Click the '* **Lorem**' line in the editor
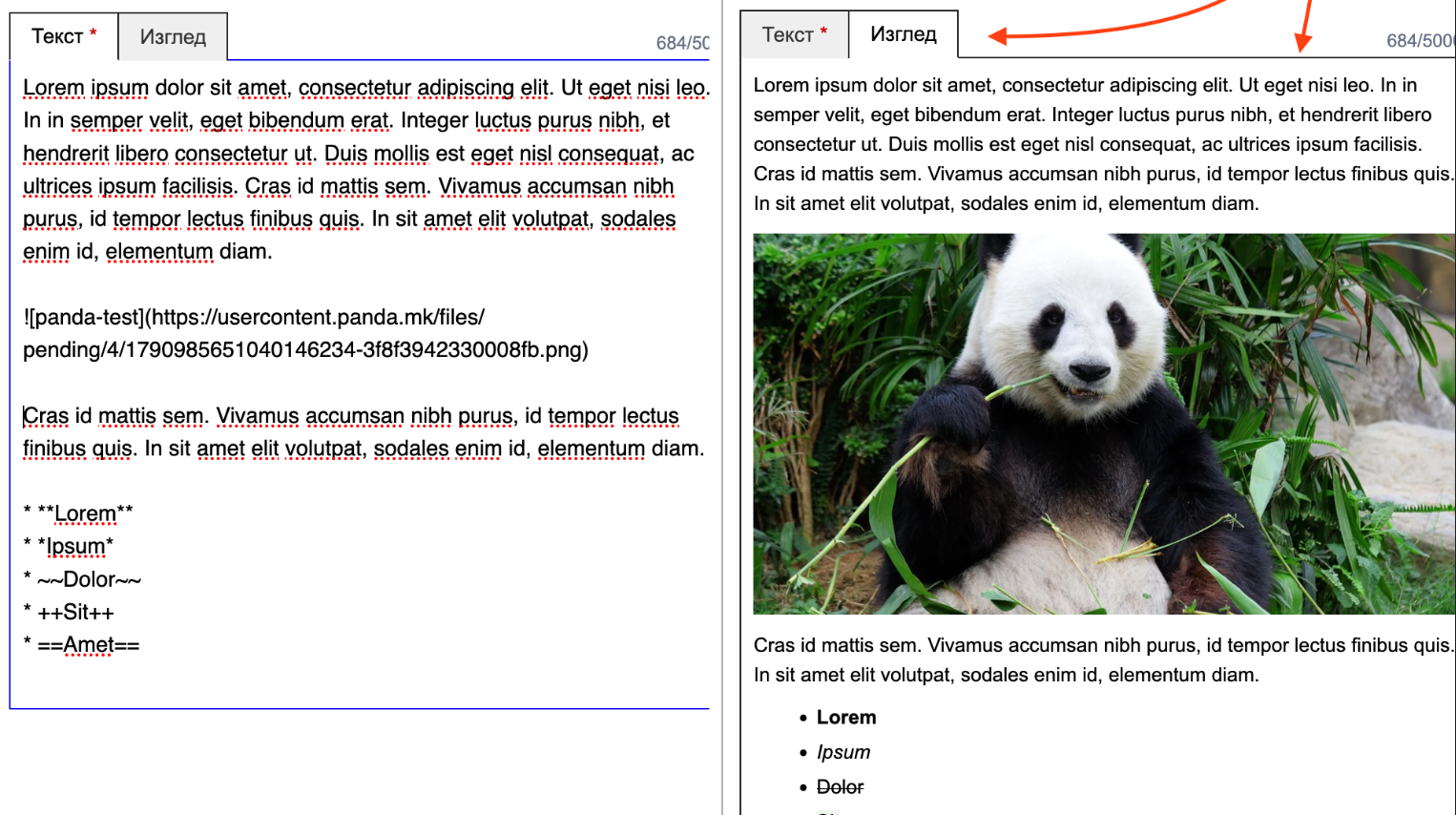Image resolution: width=1456 pixels, height=815 pixels. (78, 513)
